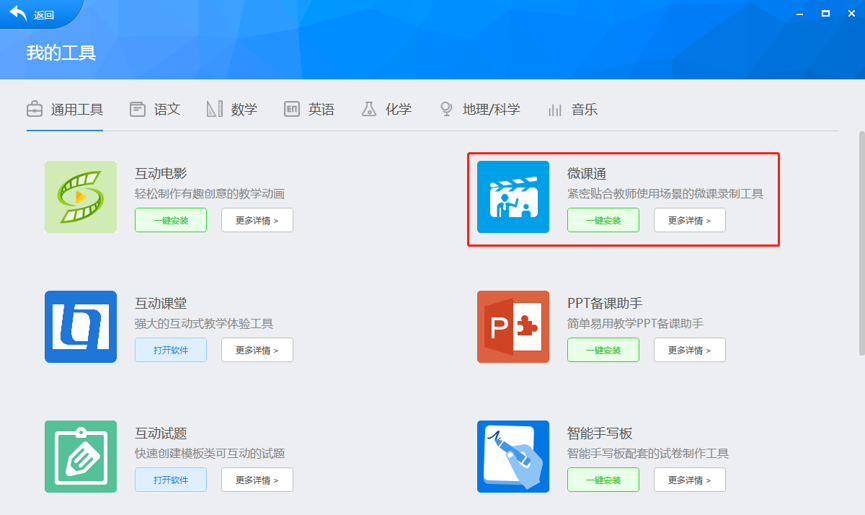View 更多详情 for 互动电影
This screenshot has width=865, height=515.
point(257,220)
